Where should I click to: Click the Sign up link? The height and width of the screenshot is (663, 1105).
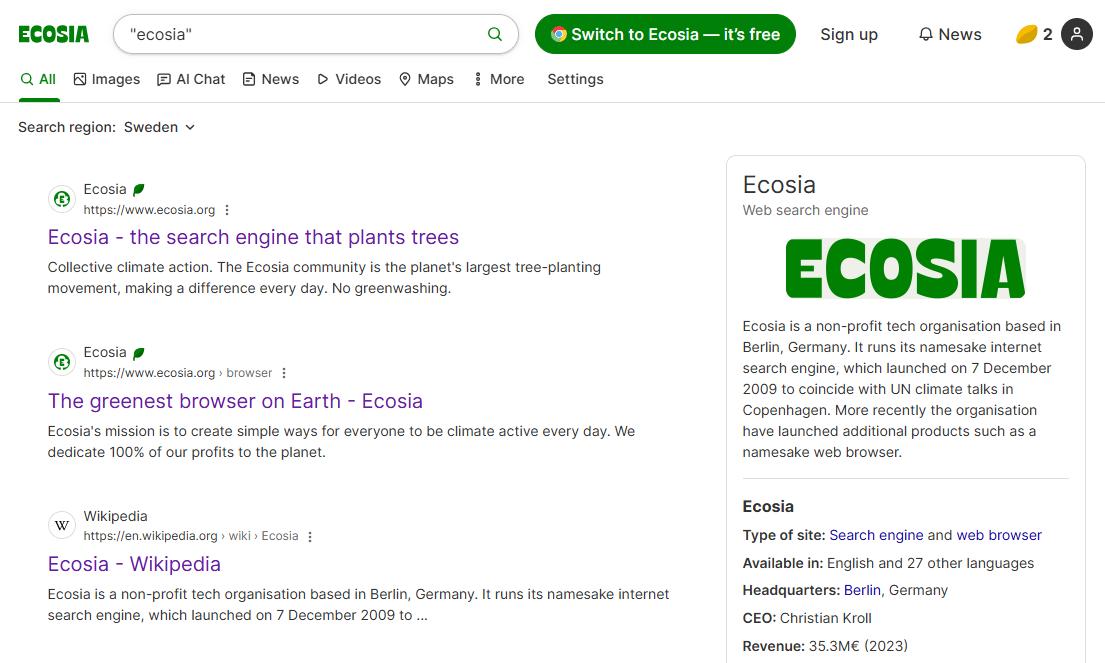click(x=848, y=33)
